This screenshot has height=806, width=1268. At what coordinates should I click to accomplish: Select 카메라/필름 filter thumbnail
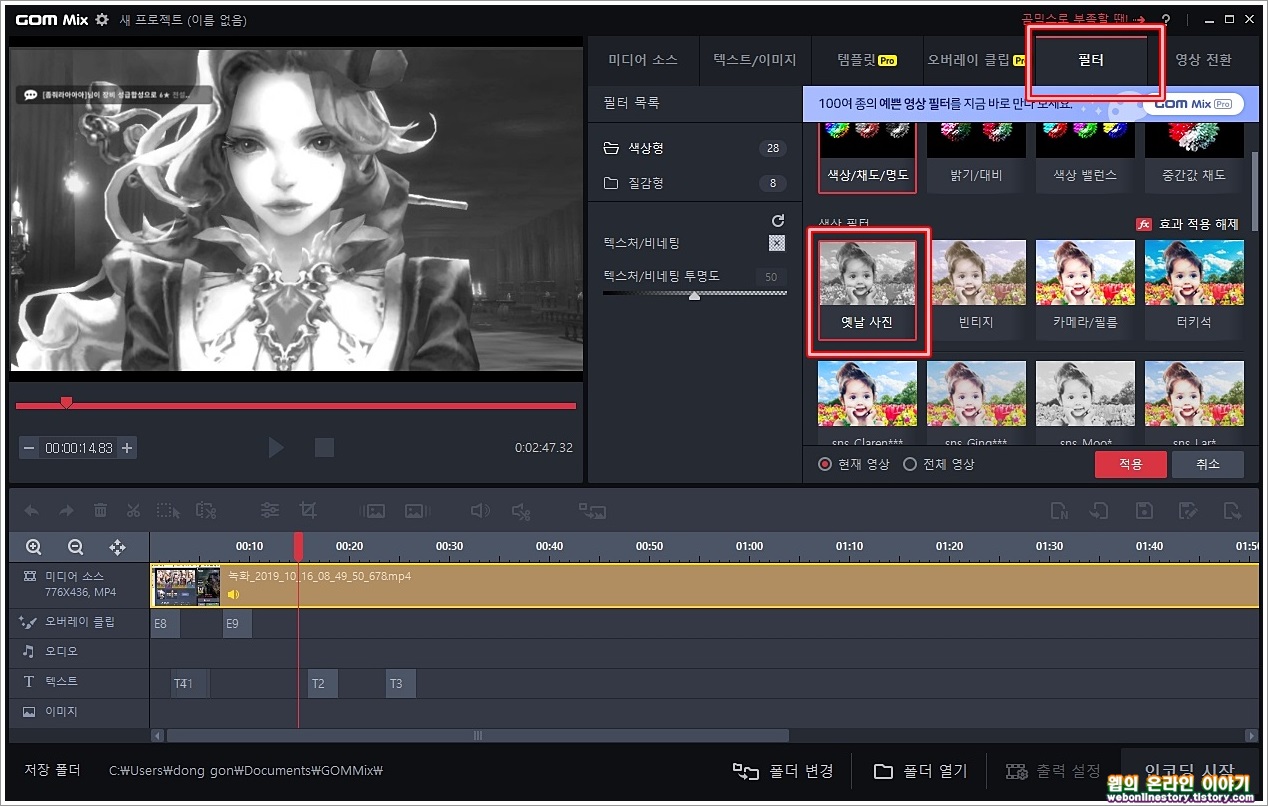tap(1085, 290)
